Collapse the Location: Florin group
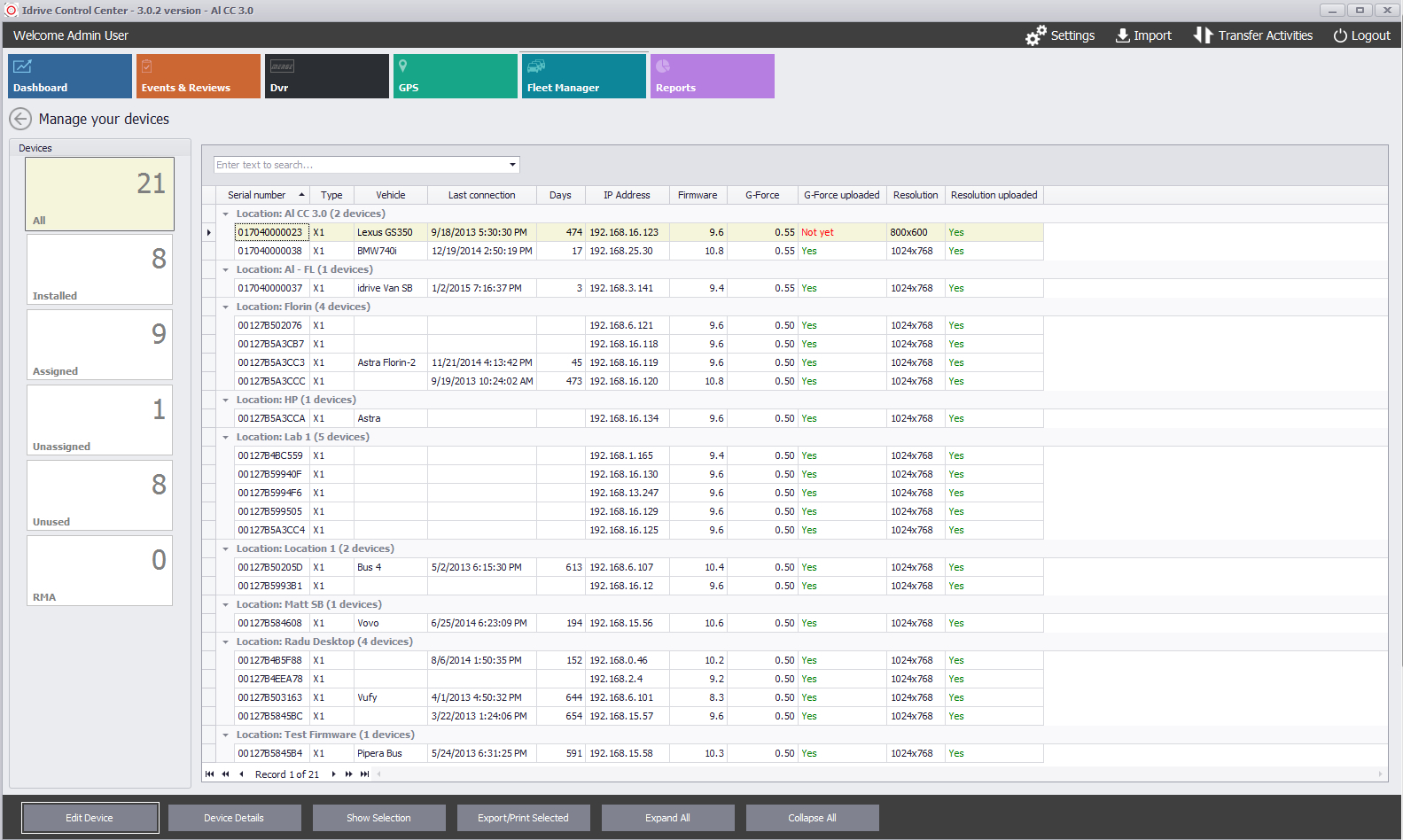1403x840 pixels. 226,307
